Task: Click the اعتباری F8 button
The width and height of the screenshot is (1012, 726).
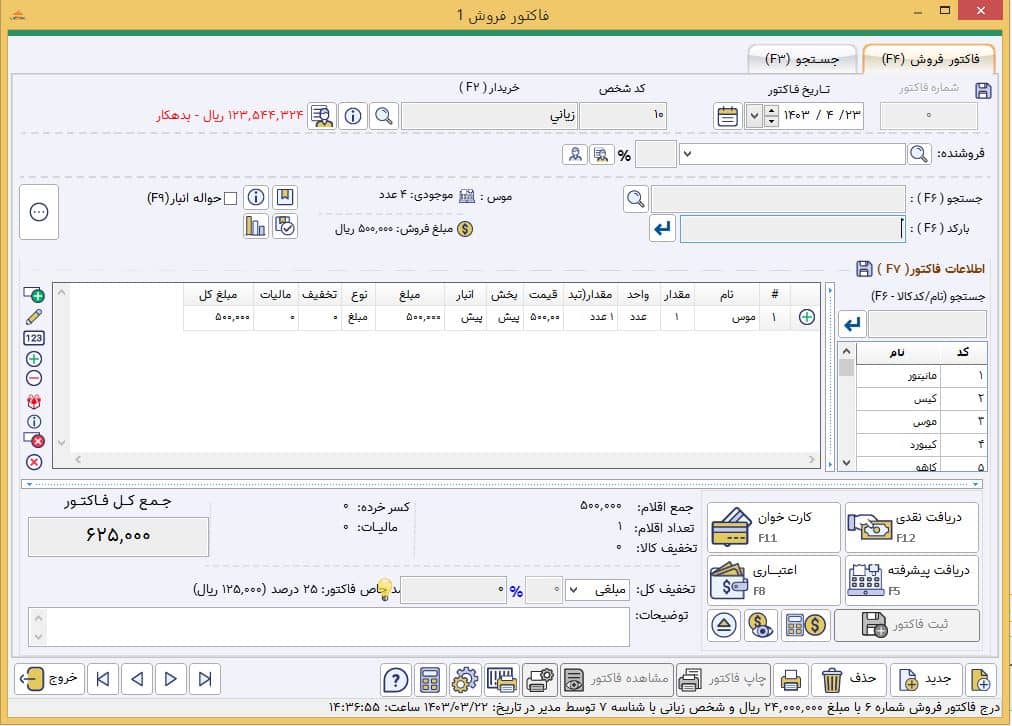Action: click(x=774, y=580)
